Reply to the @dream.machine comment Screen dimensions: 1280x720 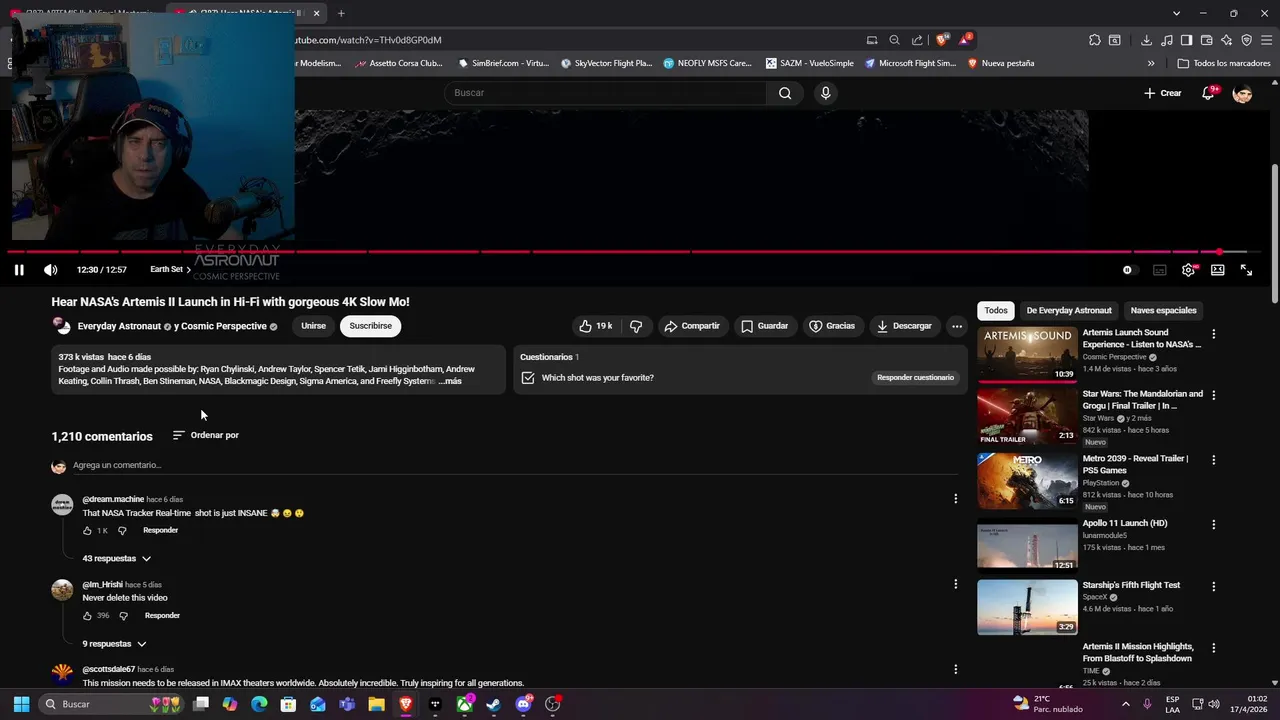click(x=160, y=531)
